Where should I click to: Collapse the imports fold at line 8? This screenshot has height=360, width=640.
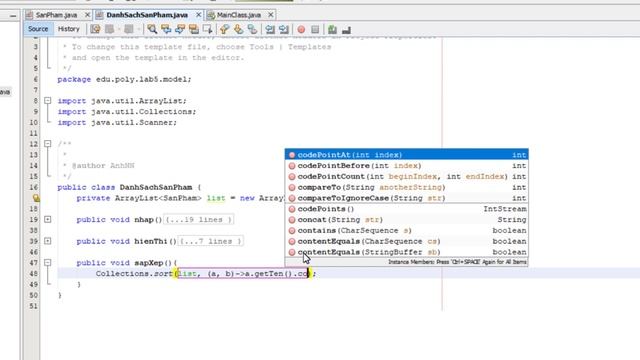pos(48,100)
